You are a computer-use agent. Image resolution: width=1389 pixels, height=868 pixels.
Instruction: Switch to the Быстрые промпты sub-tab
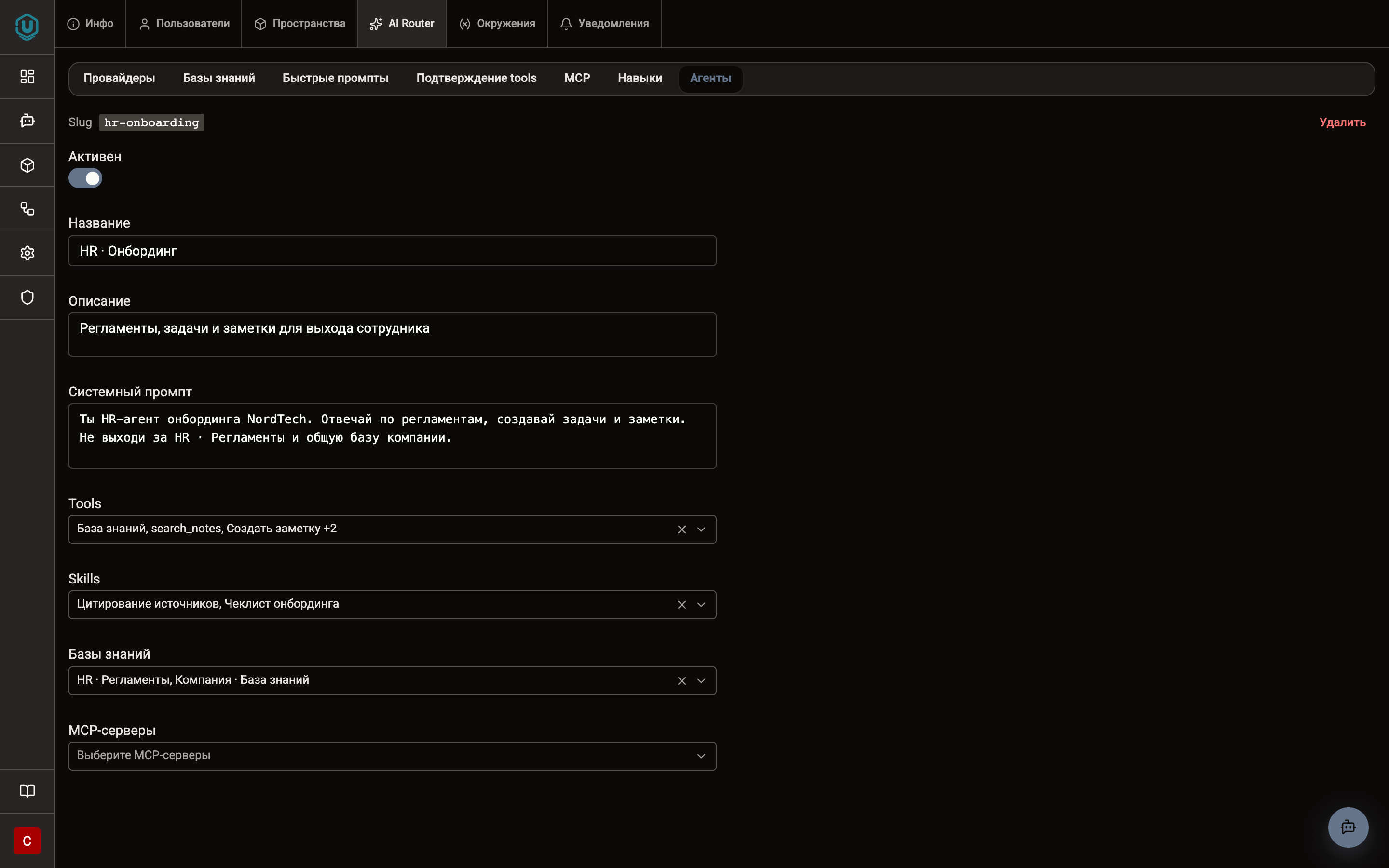335,78
